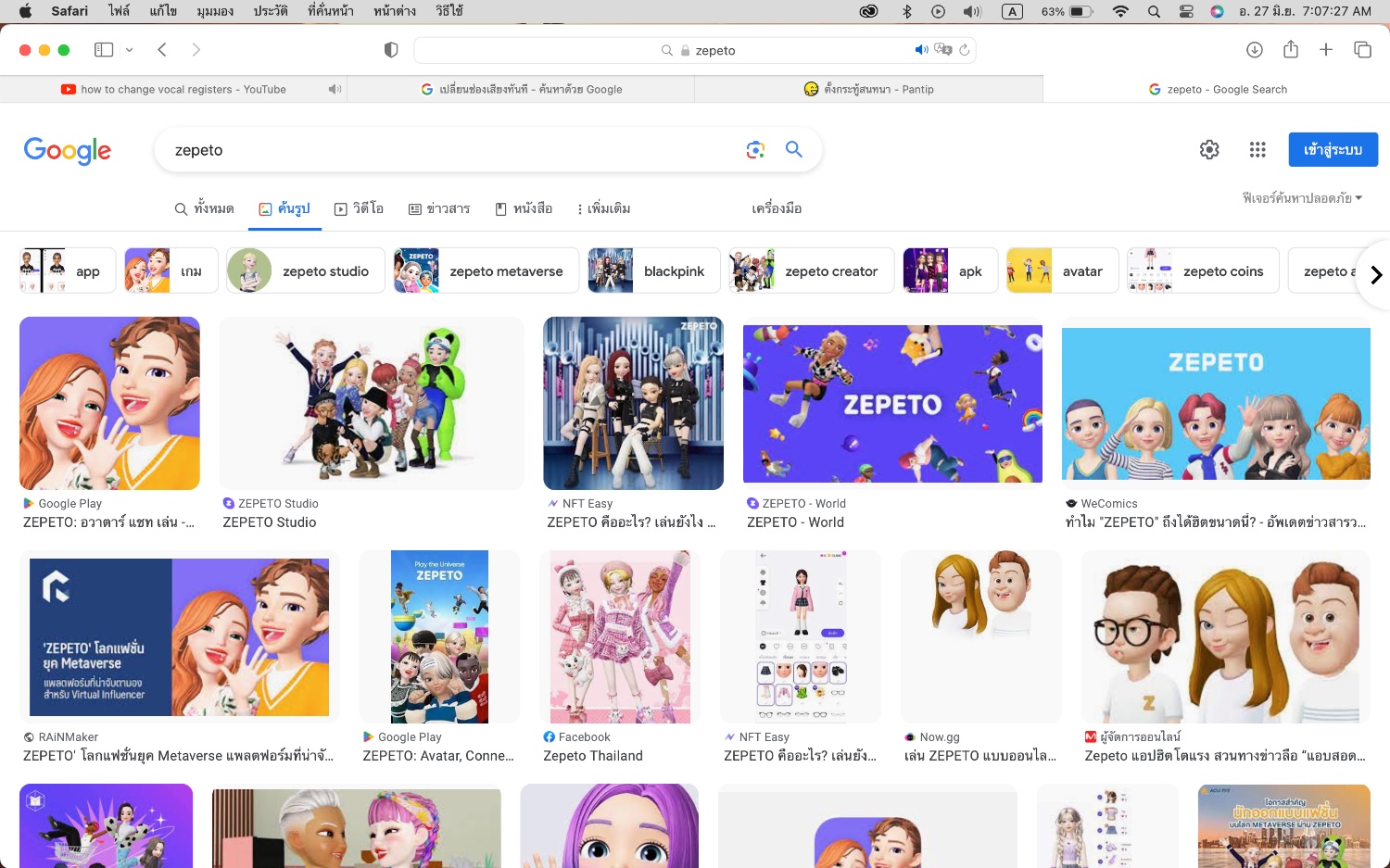The width and height of the screenshot is (1390, 868).
Task: Show more filter chips with right arrow
Action: click(1376, 274)
